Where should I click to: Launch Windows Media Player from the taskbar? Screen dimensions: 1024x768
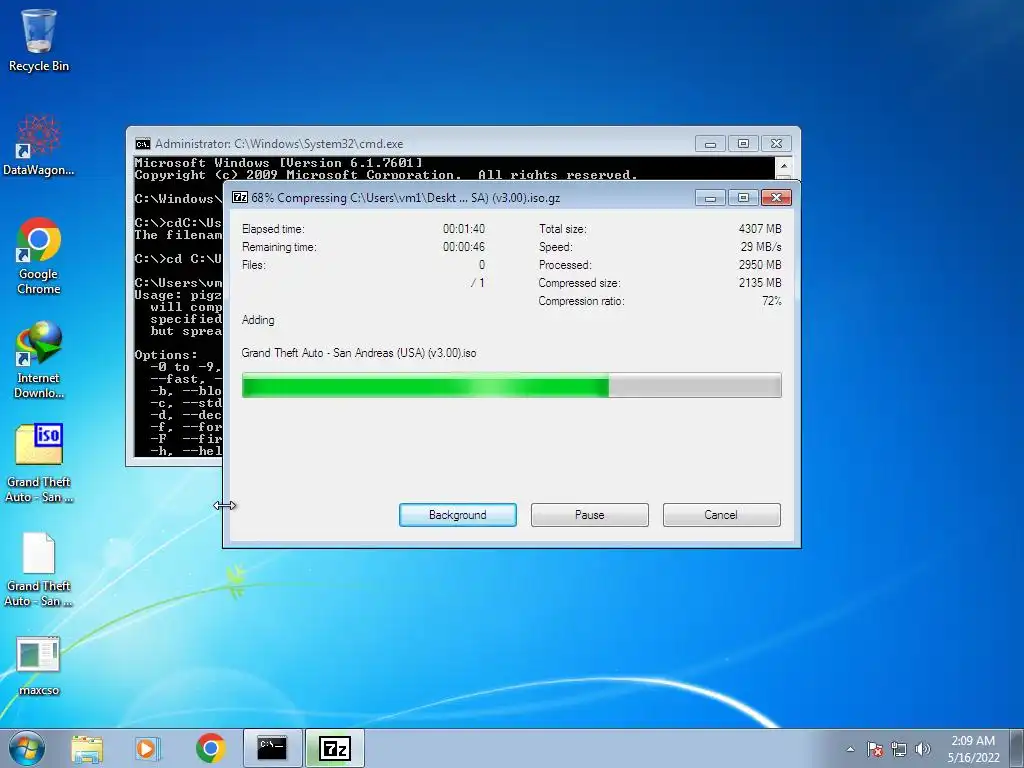coord(148,748)
